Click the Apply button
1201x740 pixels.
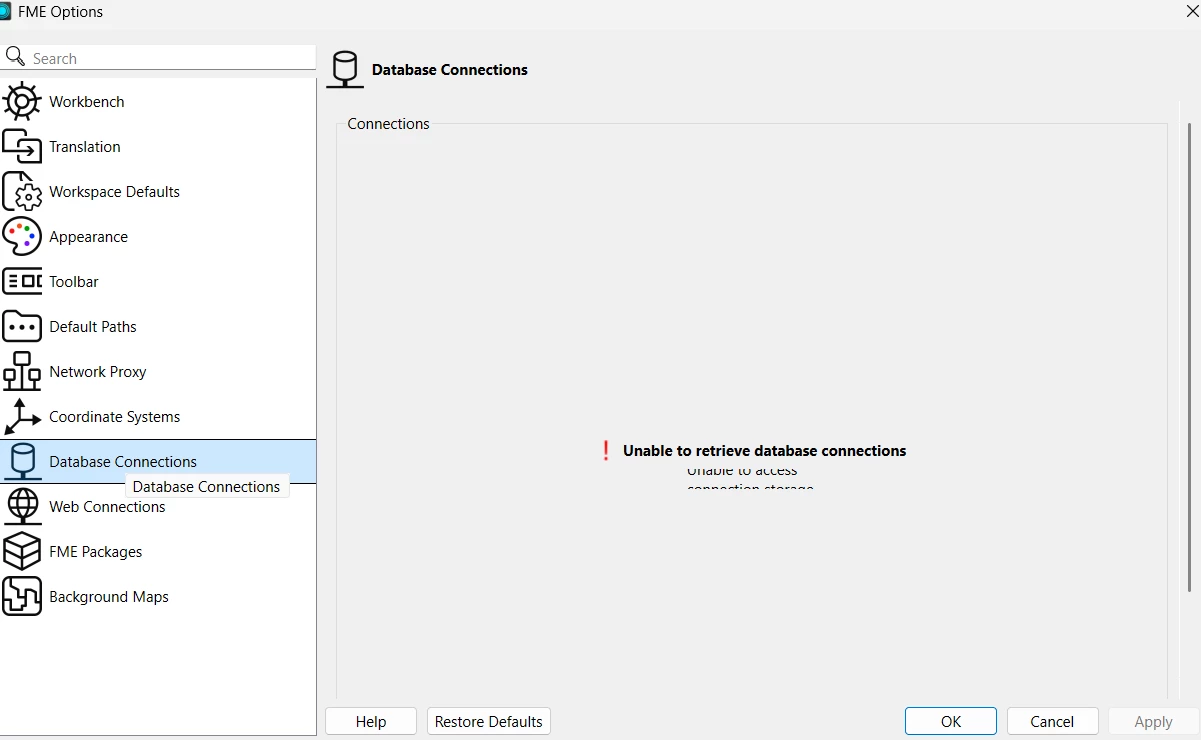[1153, 721]
